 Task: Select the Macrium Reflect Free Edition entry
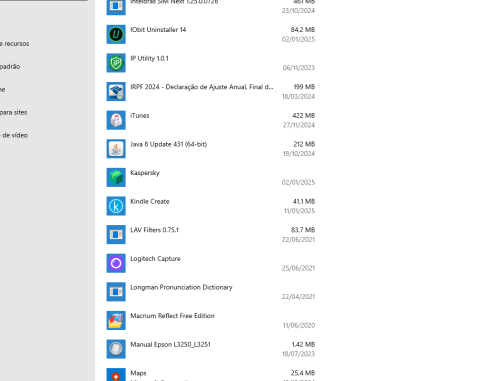click(172, 316)
